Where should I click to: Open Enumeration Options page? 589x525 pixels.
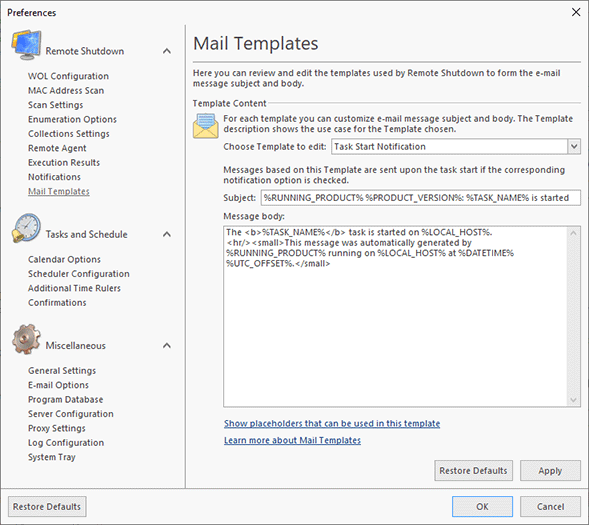click(x=72, y=119)
